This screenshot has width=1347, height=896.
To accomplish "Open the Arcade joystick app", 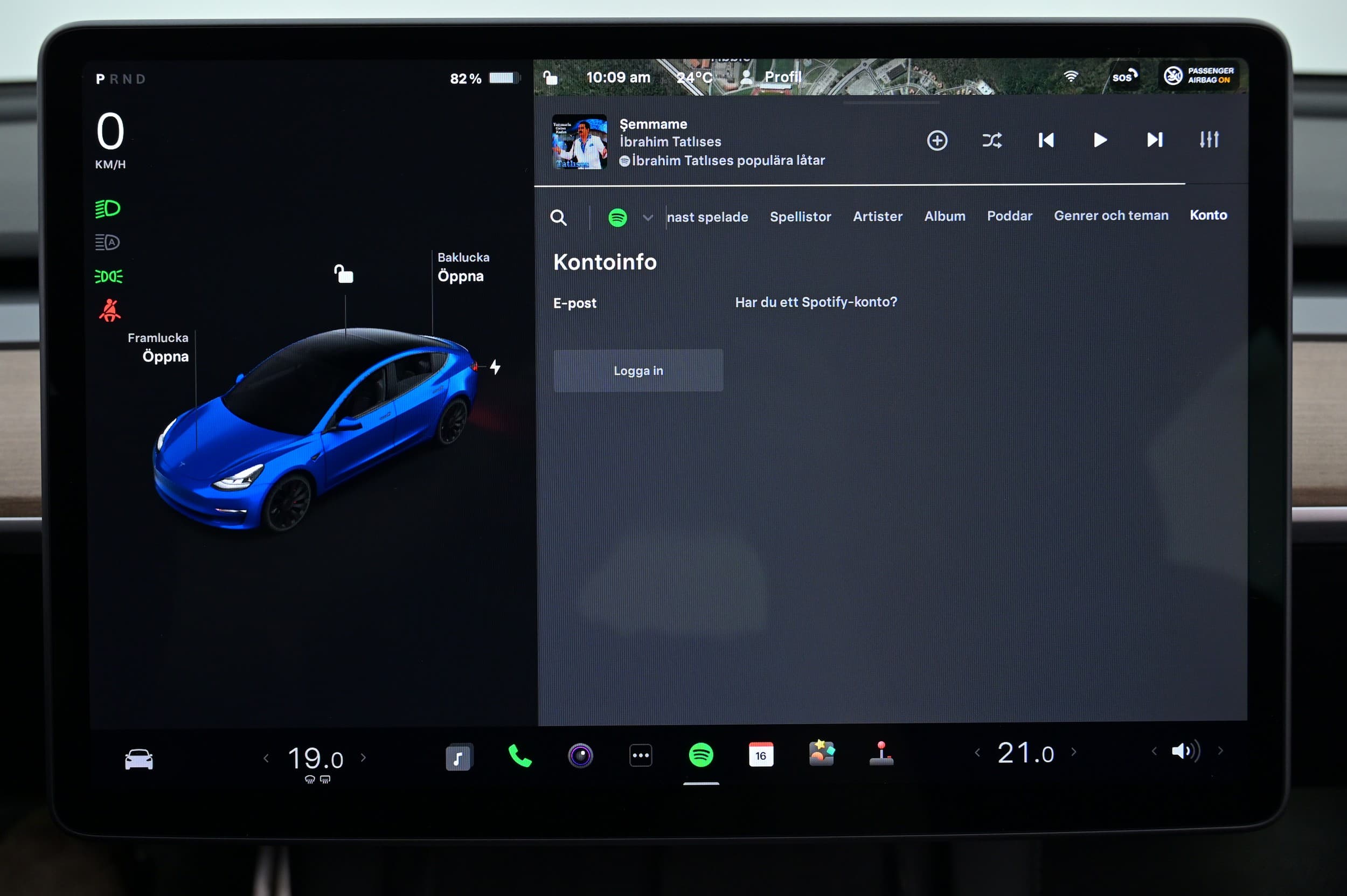I will pos(881,753).
